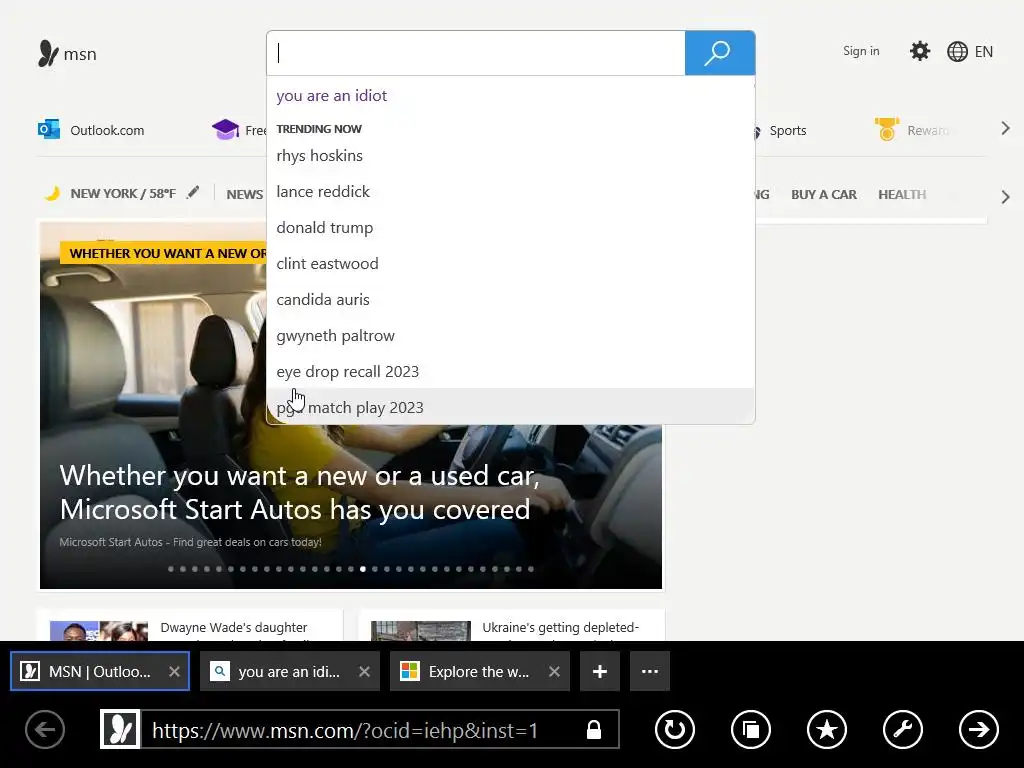Go back with the browser back arrow
Screen dimensions: 1024x768
(45, 729)
